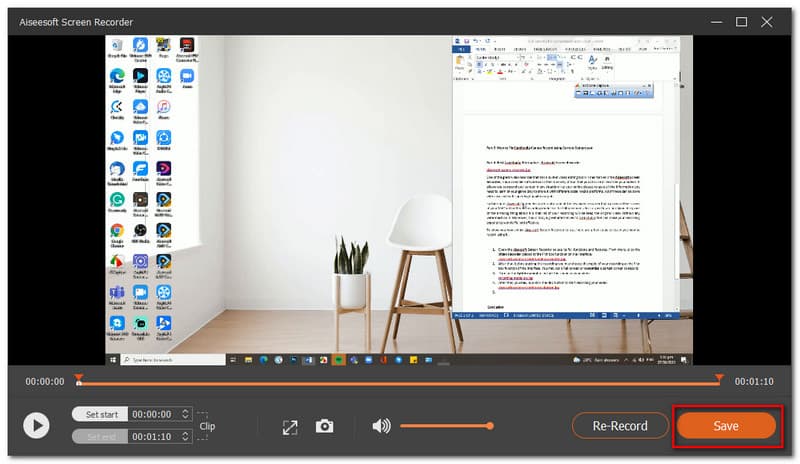Take a snapshot with the camera icon
The image size is (800, 464).
point(324,426)
